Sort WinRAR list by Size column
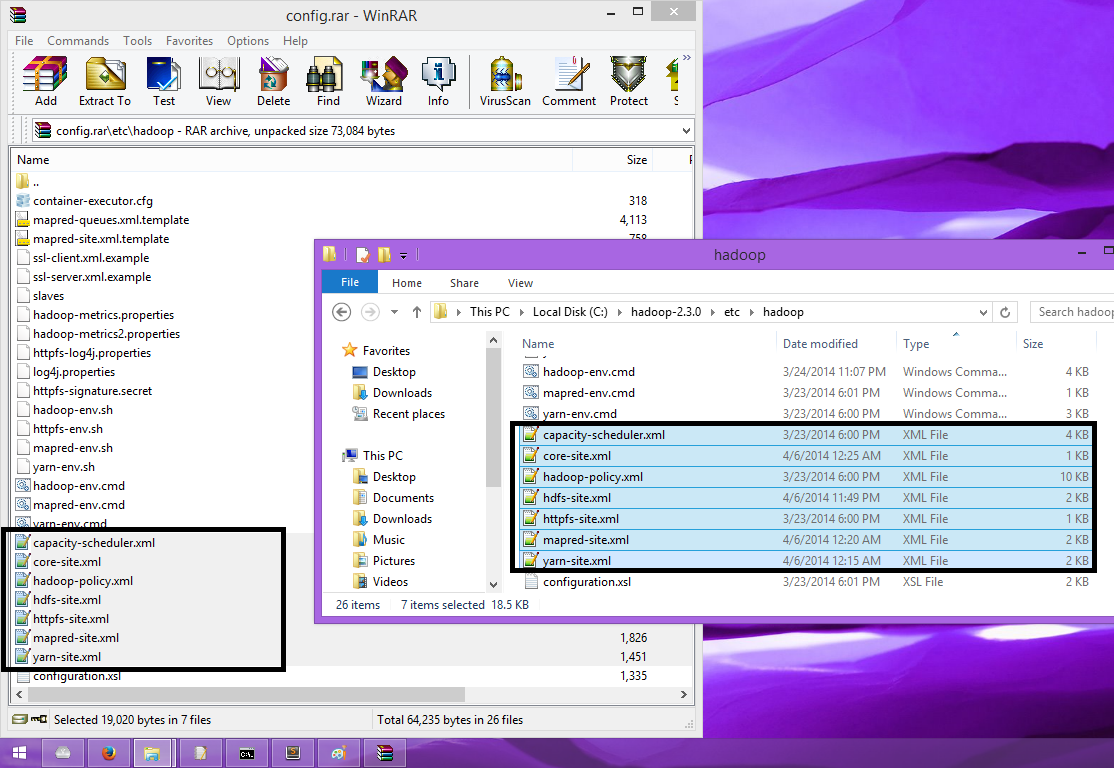This screenshot has width=1114, height=768. coord(612,160)
